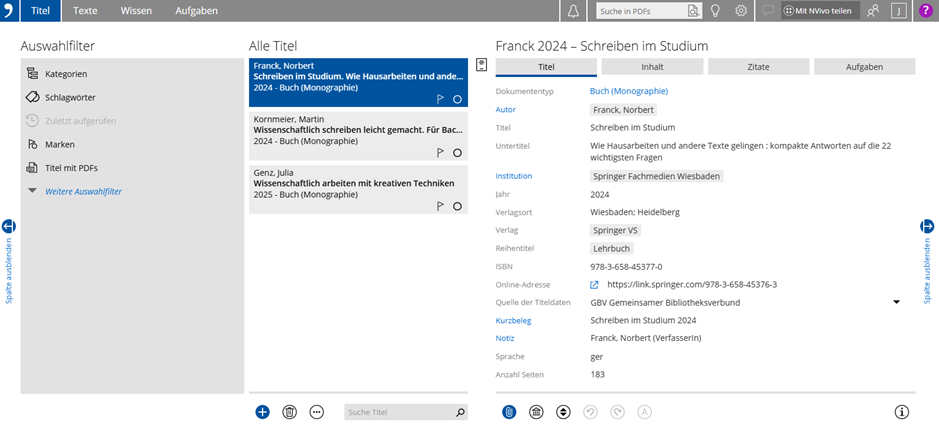Open the settings gear icon
Screen dimensions: 939x432
tap(741, 11)
